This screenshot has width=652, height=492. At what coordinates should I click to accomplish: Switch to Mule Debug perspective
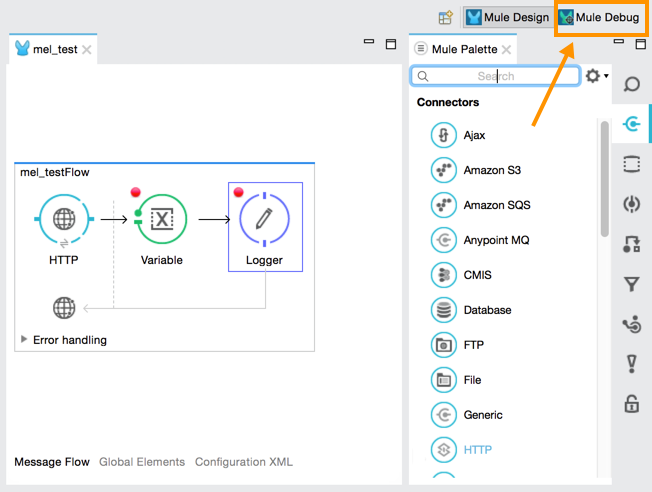[x=599, y=17]
